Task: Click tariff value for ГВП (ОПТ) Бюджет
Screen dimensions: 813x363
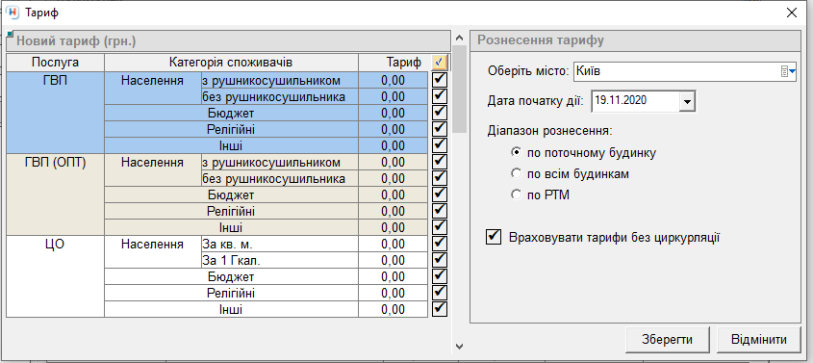Action: [393, 194]
